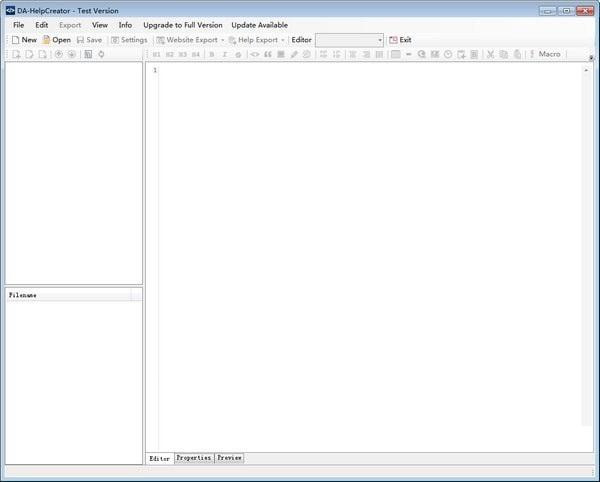Click the Copy icon next to scissors
This screenshot has height=482, width=600.
503,54
